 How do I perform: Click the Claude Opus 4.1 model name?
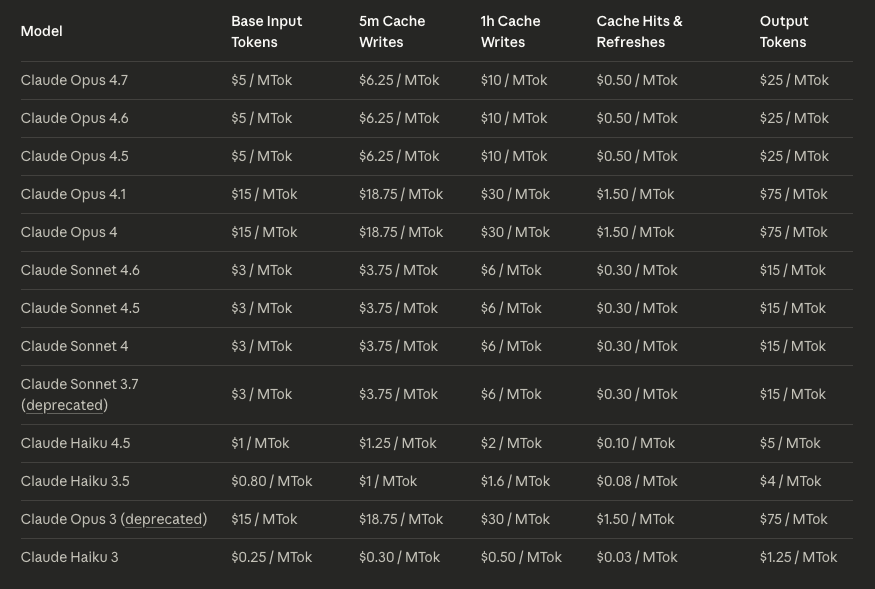pyautogui.click(x=73, y=194)
